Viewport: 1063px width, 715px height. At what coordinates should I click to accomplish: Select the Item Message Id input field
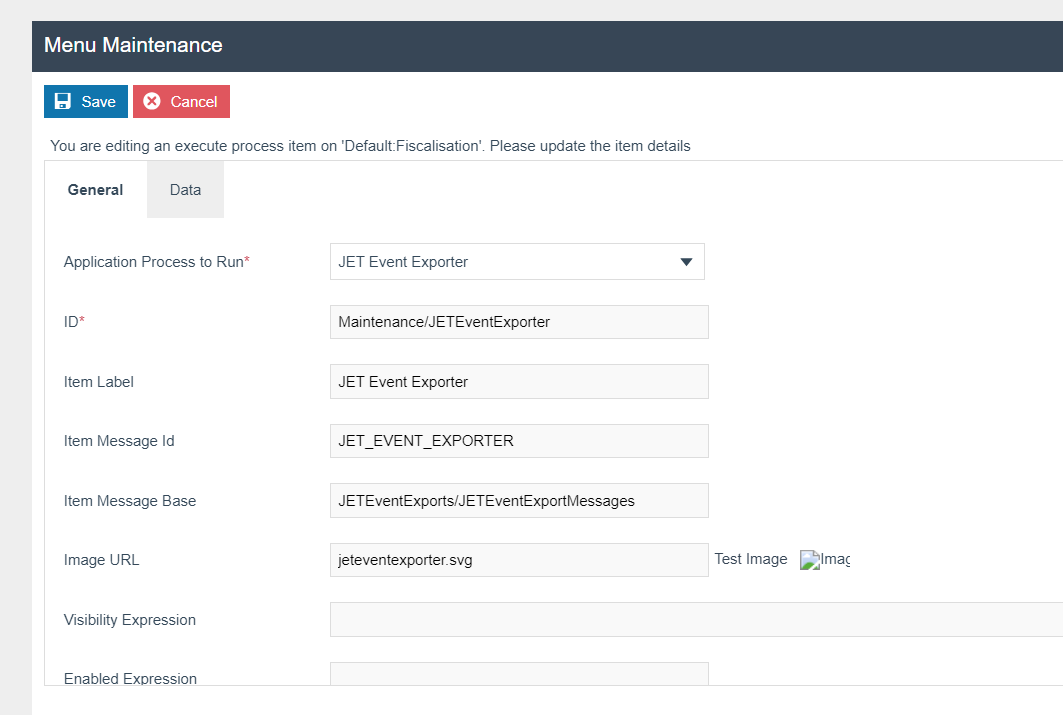518,441
